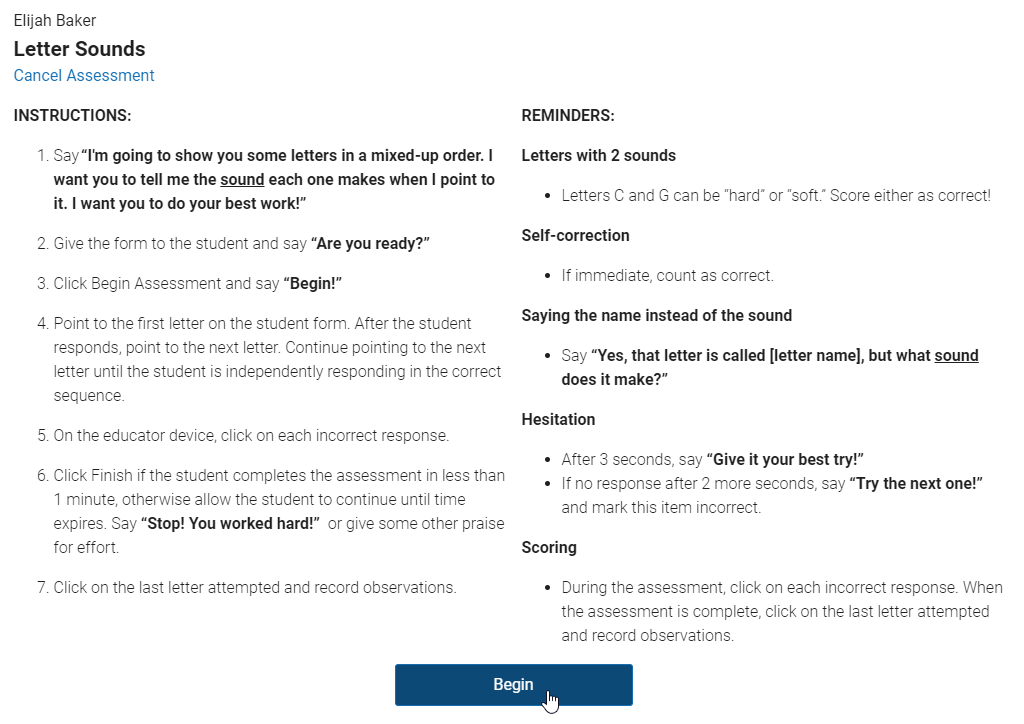Click the student name Elijah Baker
This screenshot has height=724, width=1024.
point(55,21)
